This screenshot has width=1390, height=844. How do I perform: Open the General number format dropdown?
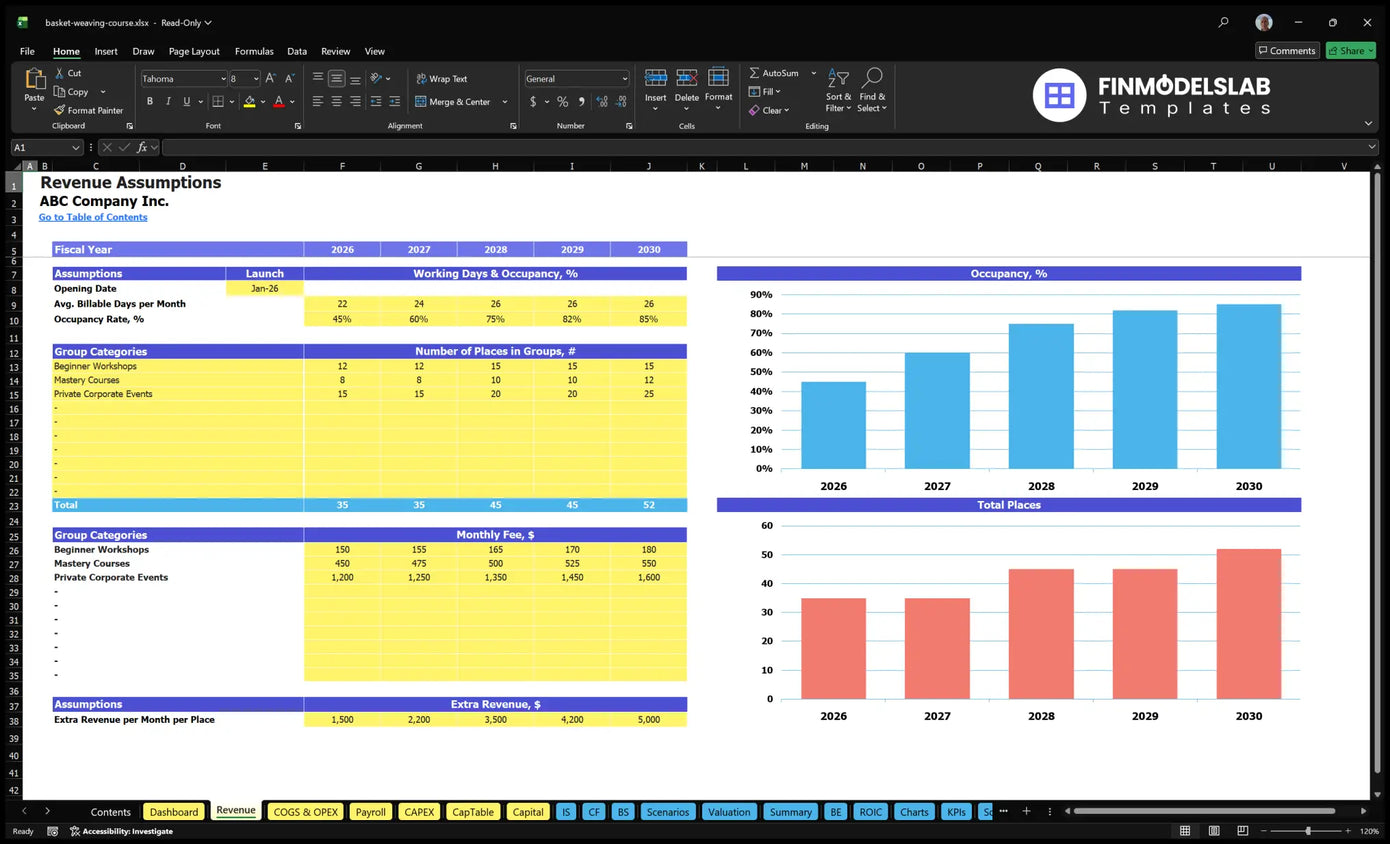point(625,78)
